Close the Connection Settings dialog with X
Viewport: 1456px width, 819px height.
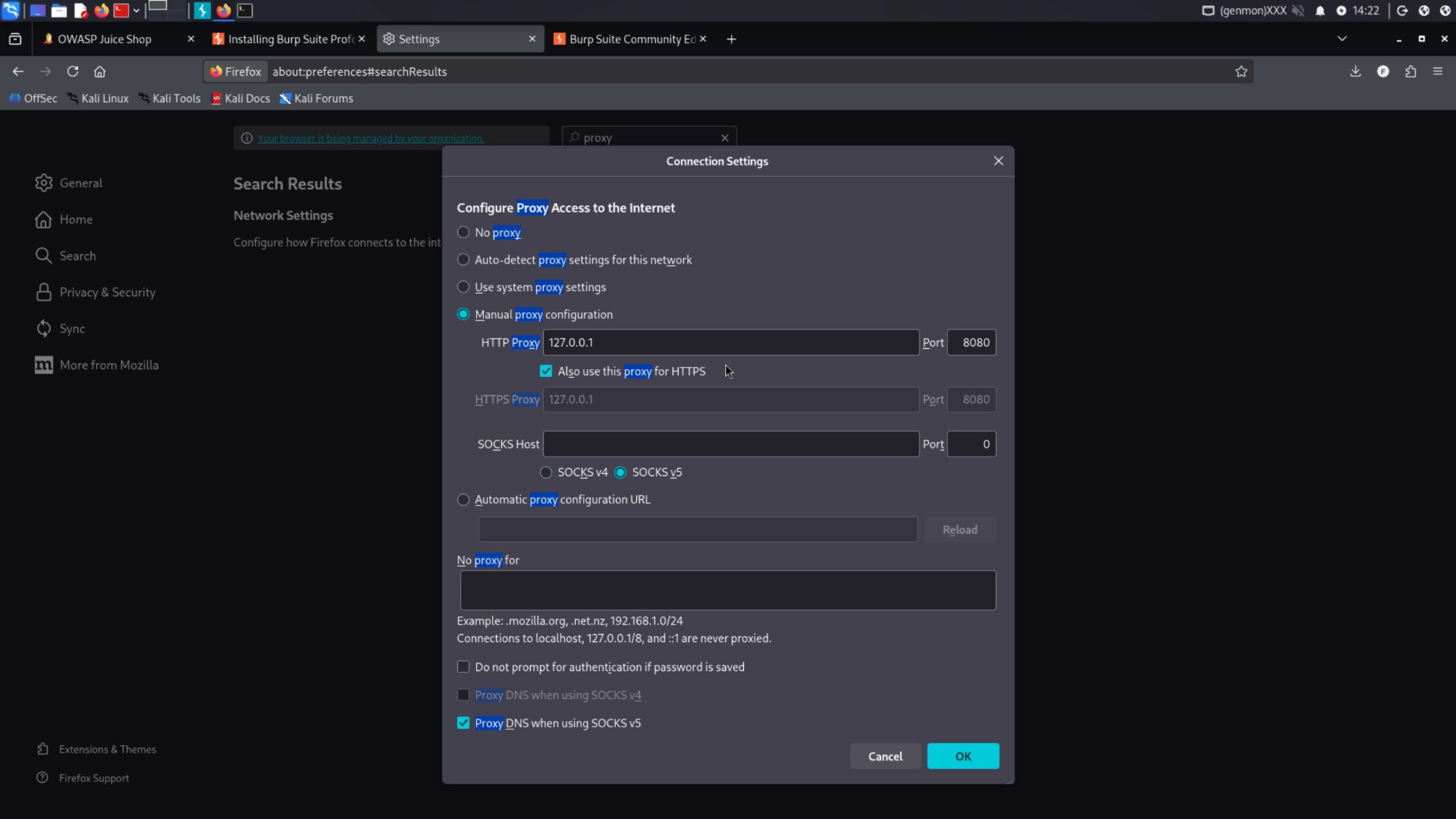pyautogui.click(x=998, y=161)
